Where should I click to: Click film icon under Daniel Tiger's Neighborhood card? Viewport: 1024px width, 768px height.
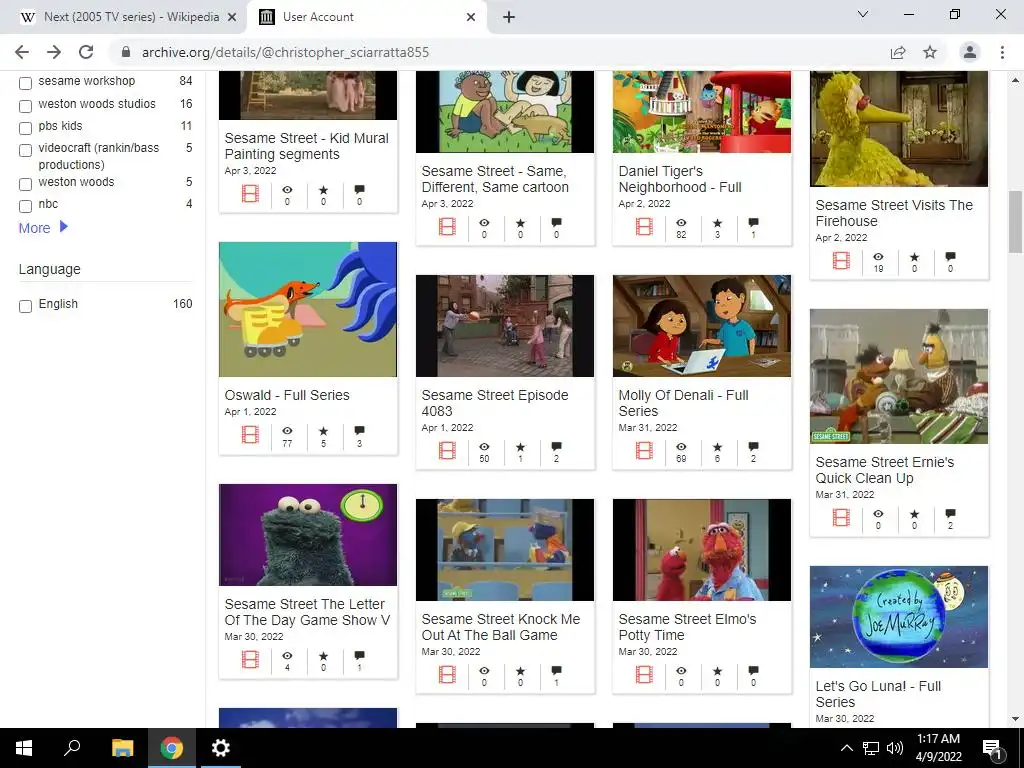644,226
